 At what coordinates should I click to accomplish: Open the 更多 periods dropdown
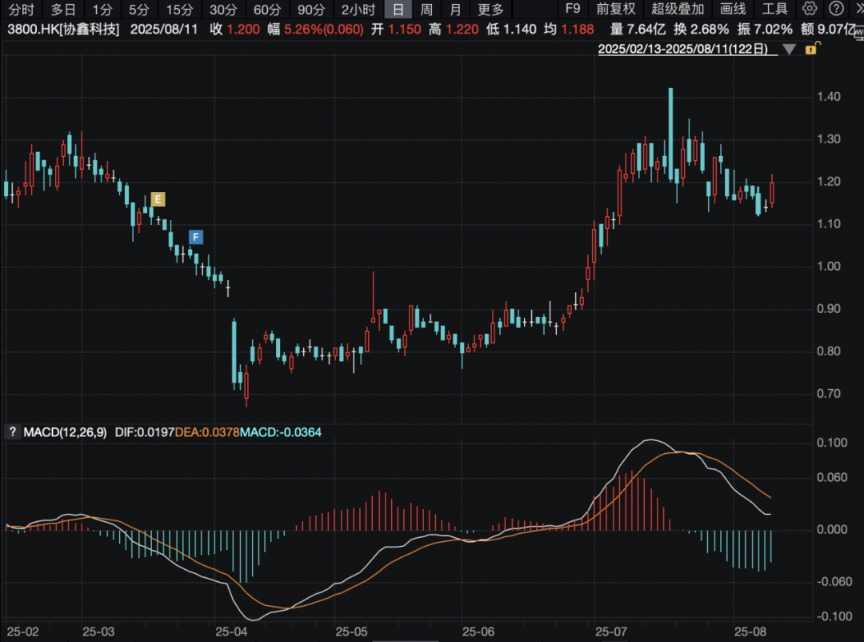491,9
